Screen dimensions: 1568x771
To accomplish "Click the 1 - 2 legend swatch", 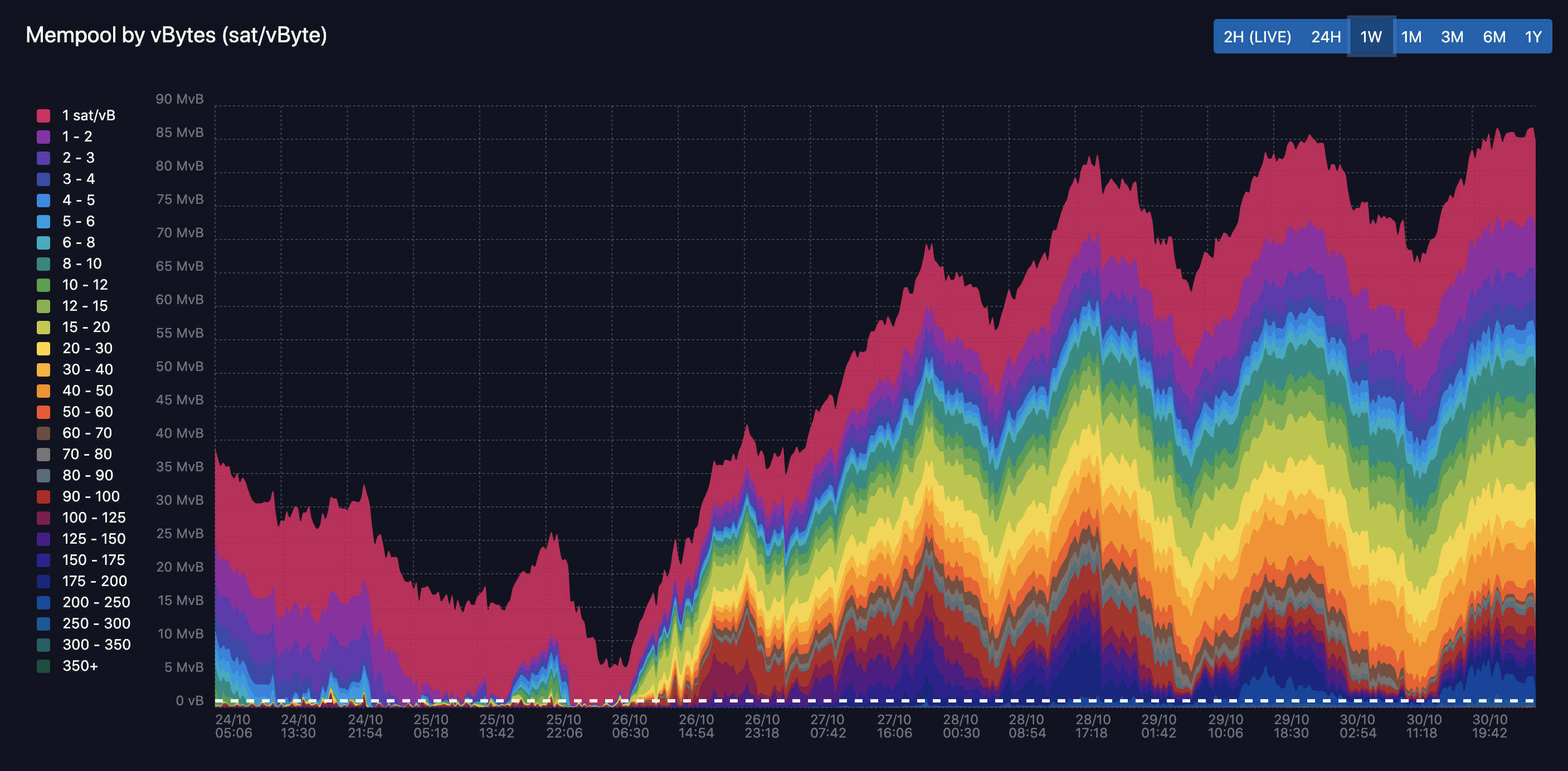I will coord(43,137).
